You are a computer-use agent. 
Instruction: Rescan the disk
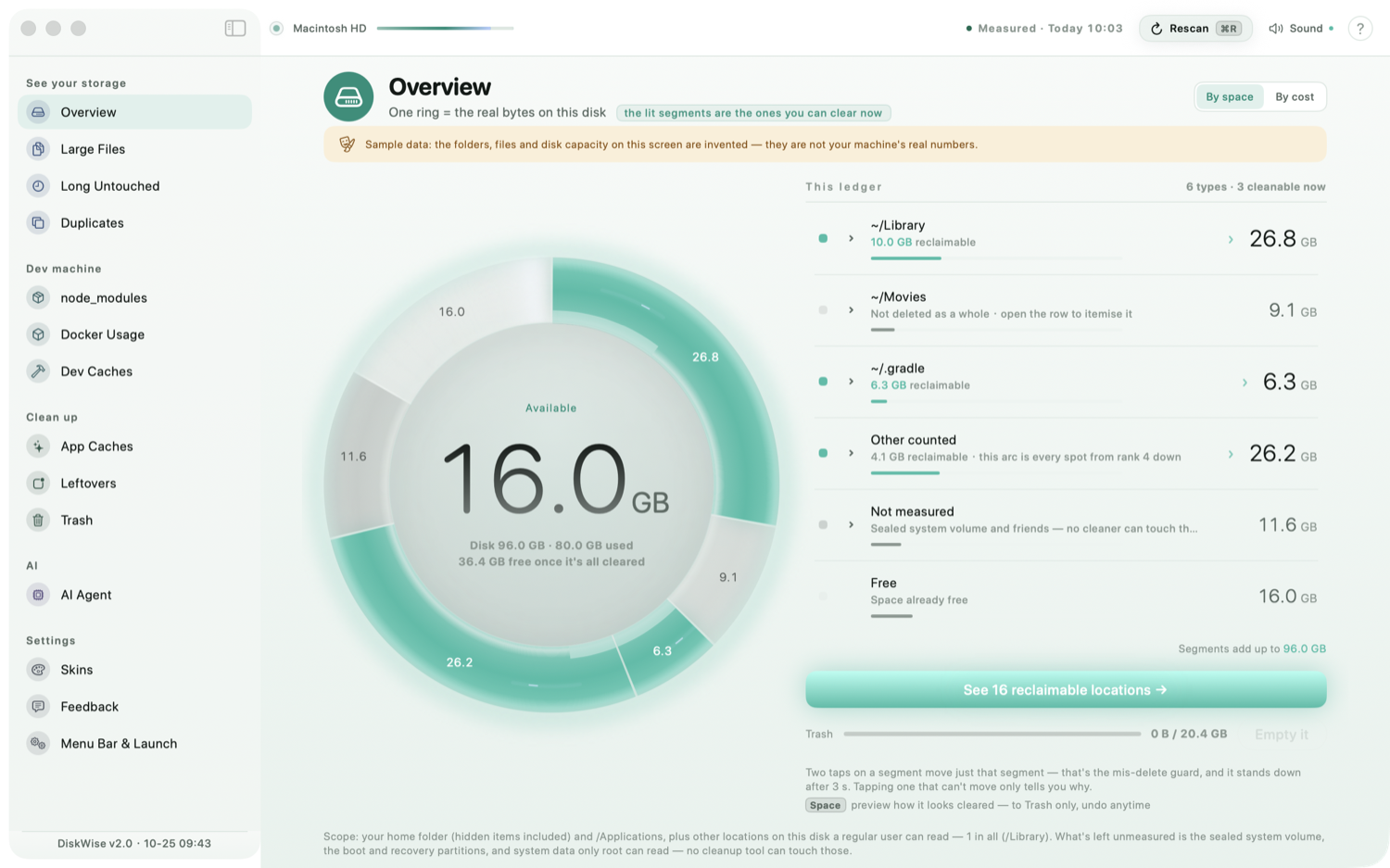click(x=1195, y=29)
